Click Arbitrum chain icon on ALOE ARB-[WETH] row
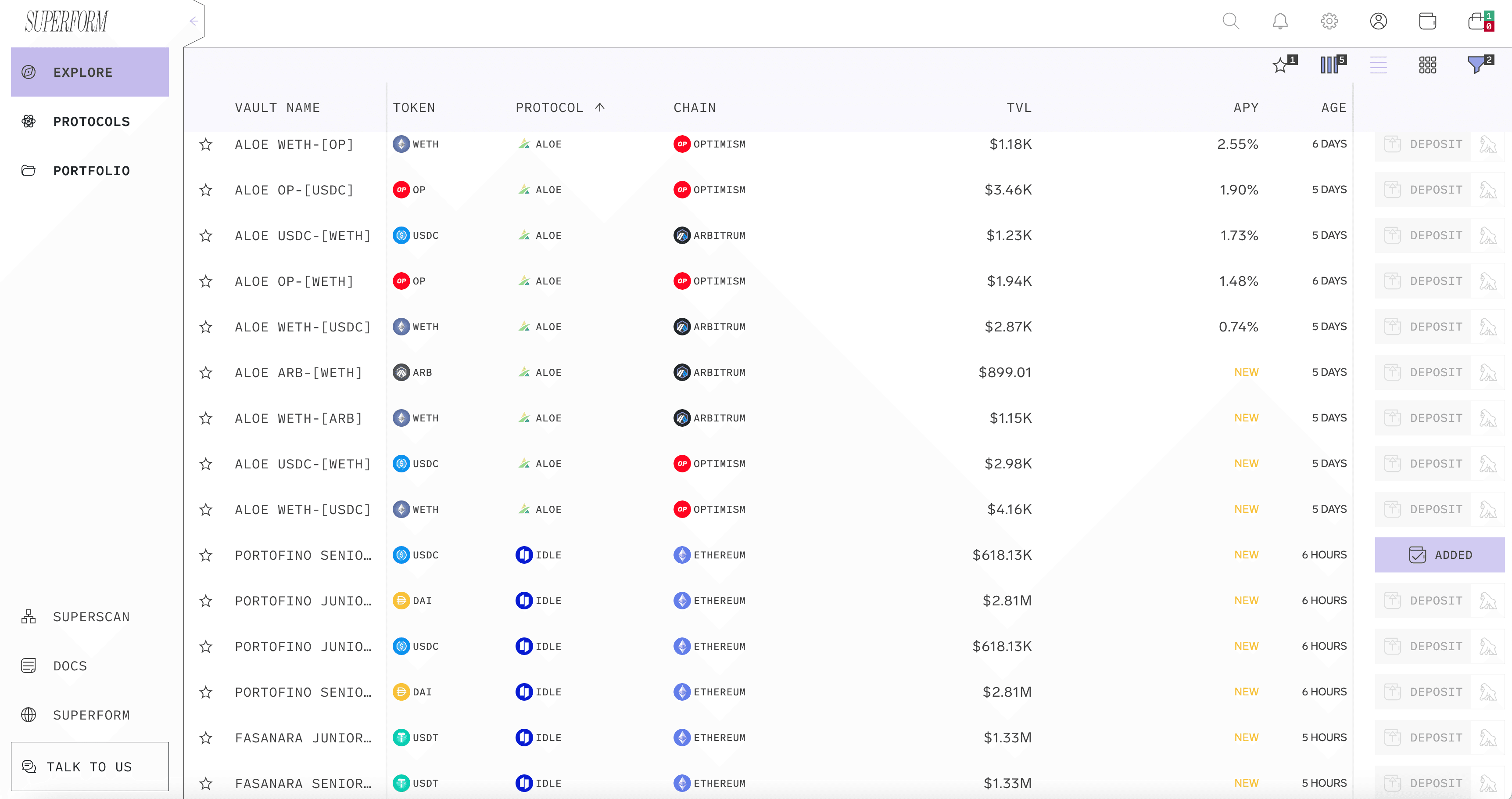1512x799 pixels. click(x=681, y=373)
